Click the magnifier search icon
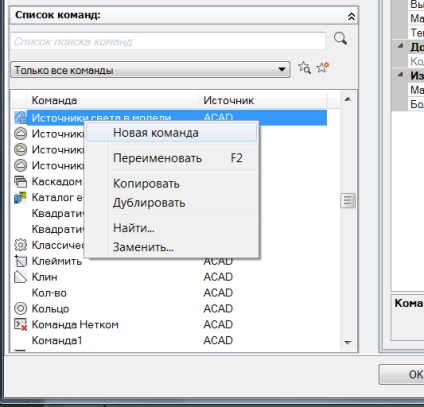The height and width of the screenshot is (407, 424). click(340, 39)
